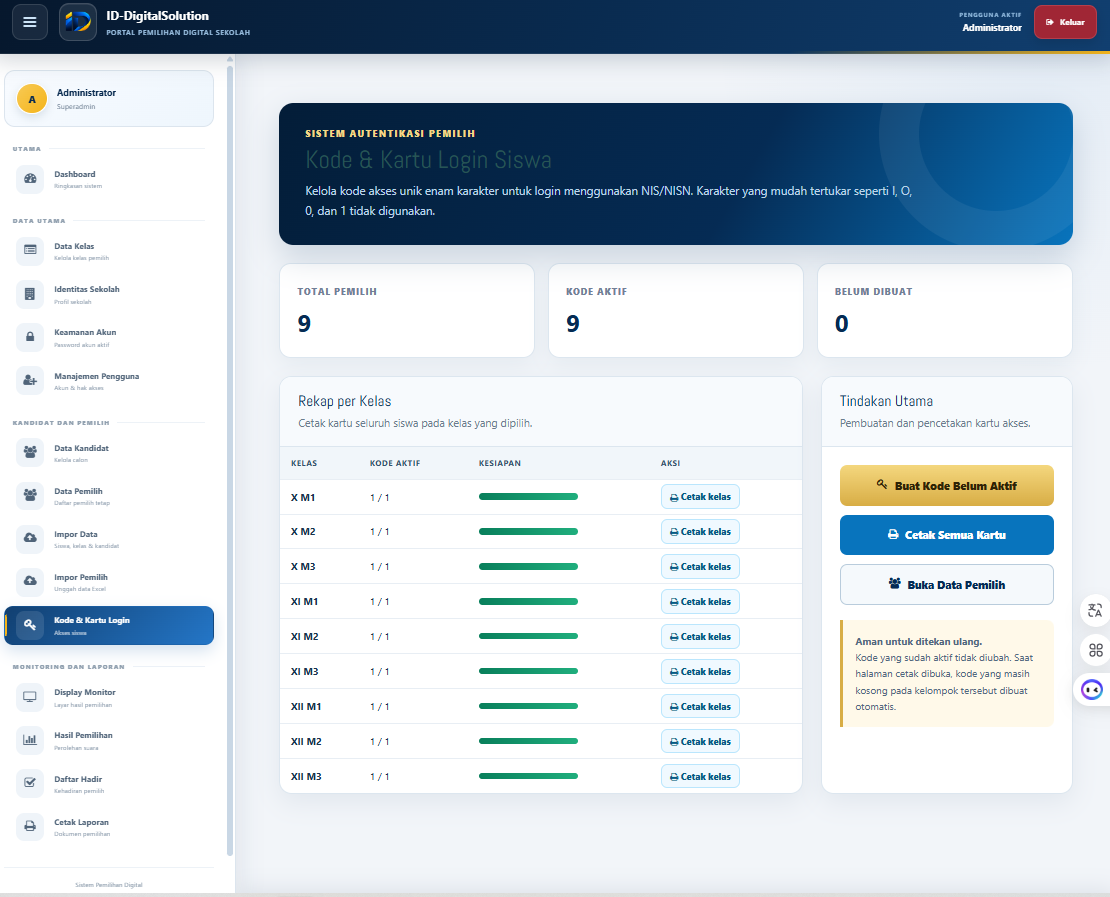1110x897 pixels.
Task: Click the sidebar vertical scrollbar
Action: [x=230, y=460]
